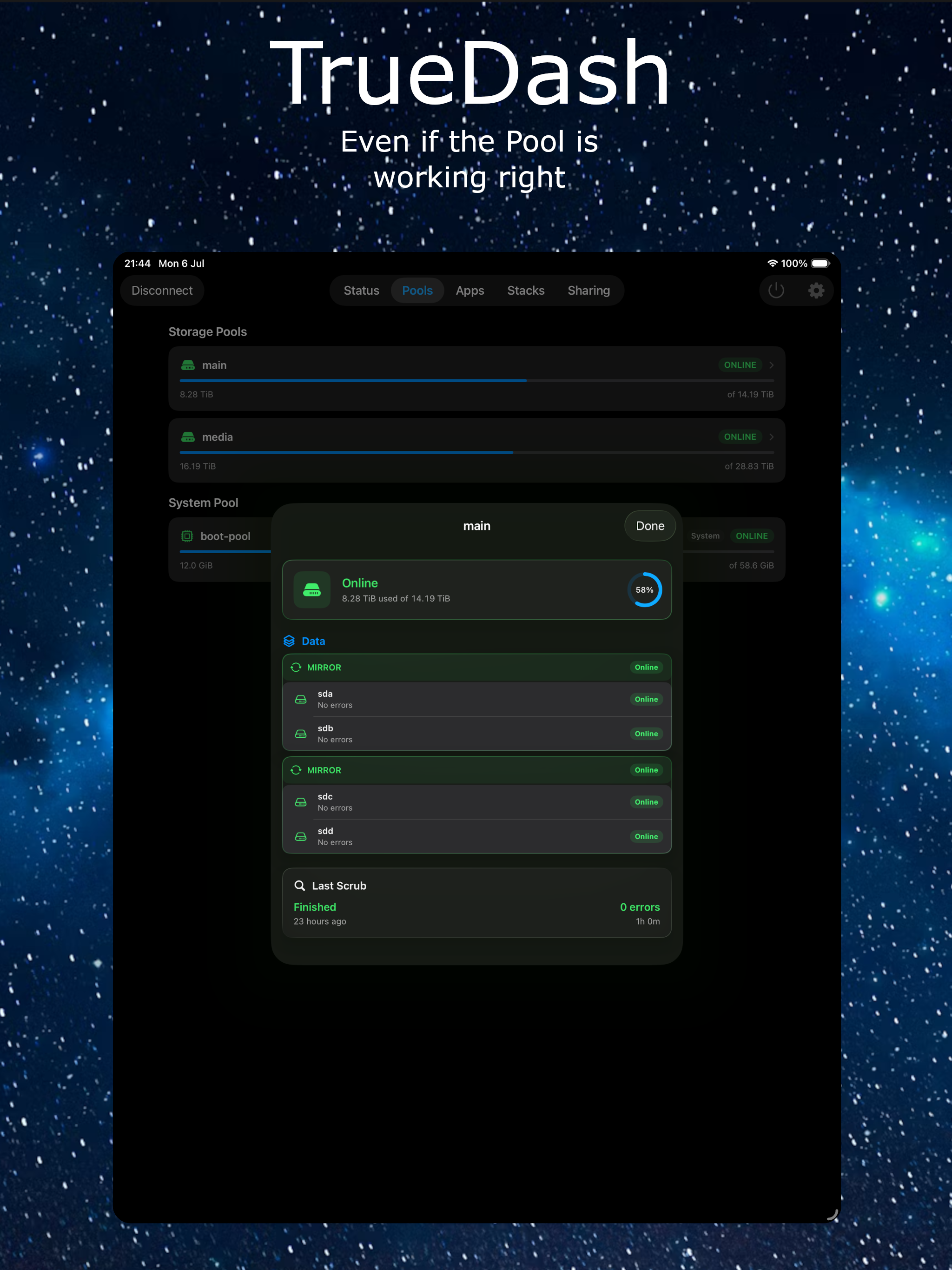Click the 58% circular usage indicator
Screen dimensions: 952x1270
(644, 589)
